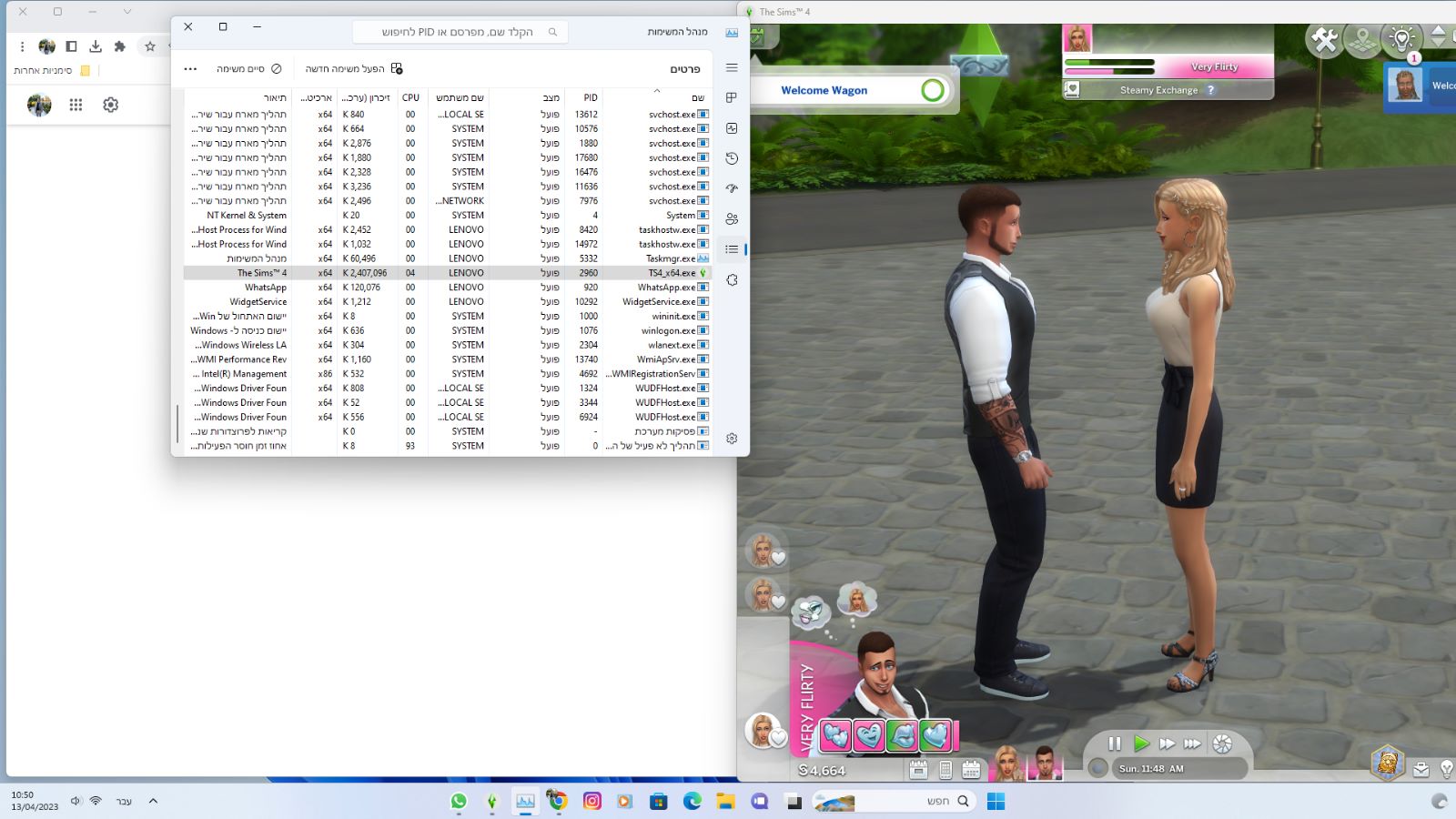Click the lips kiss moodlet
Image resolution: width=1456 pixels, height=819 pixels.
[x=902, y=734]
